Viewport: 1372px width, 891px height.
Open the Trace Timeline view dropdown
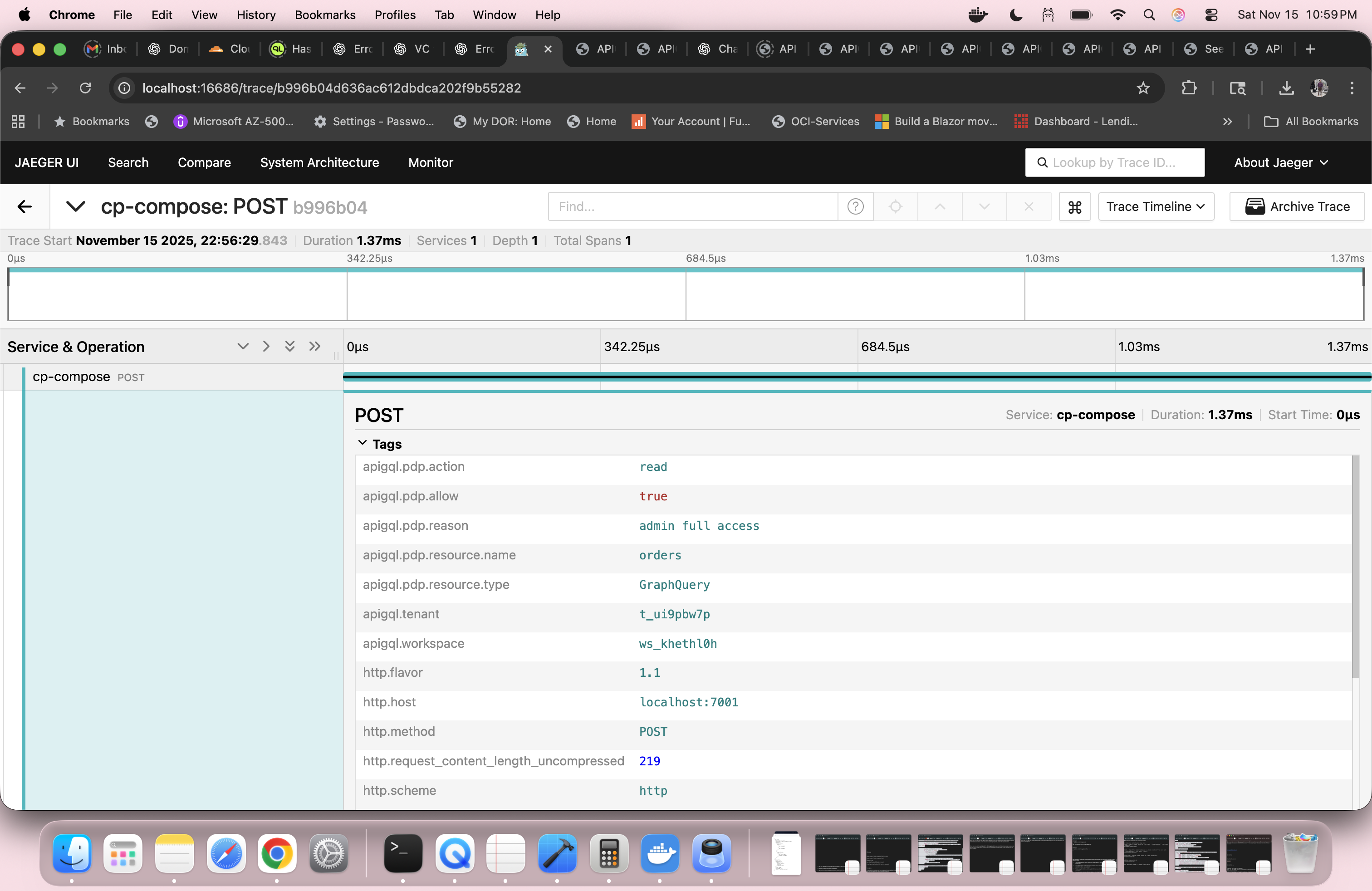click(x=1156, y=207)
